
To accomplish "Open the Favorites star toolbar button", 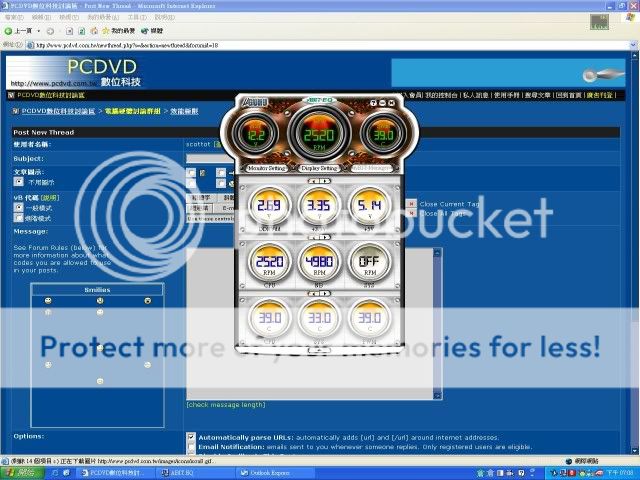I will tap(118, 31).
